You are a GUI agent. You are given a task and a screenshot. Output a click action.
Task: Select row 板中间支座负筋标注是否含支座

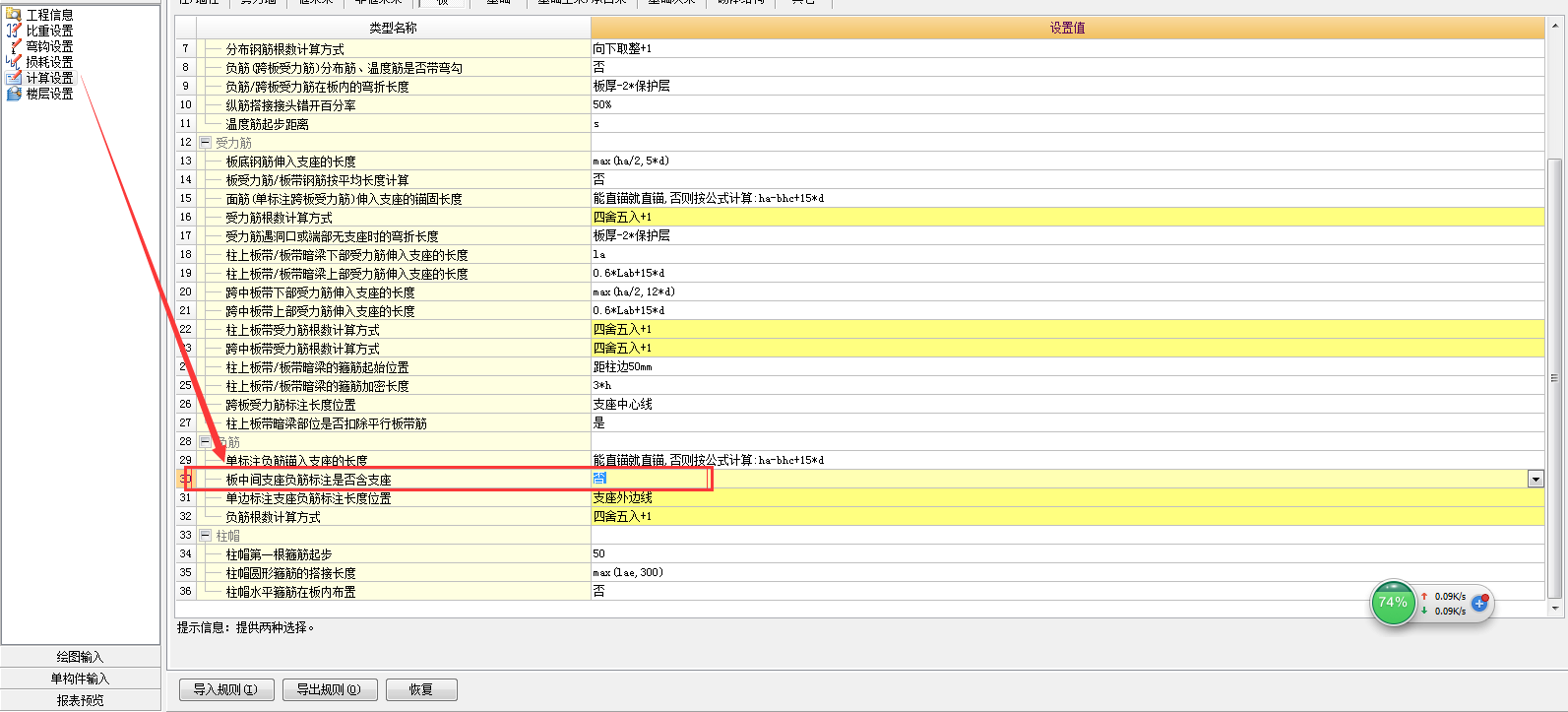point(308,479)
